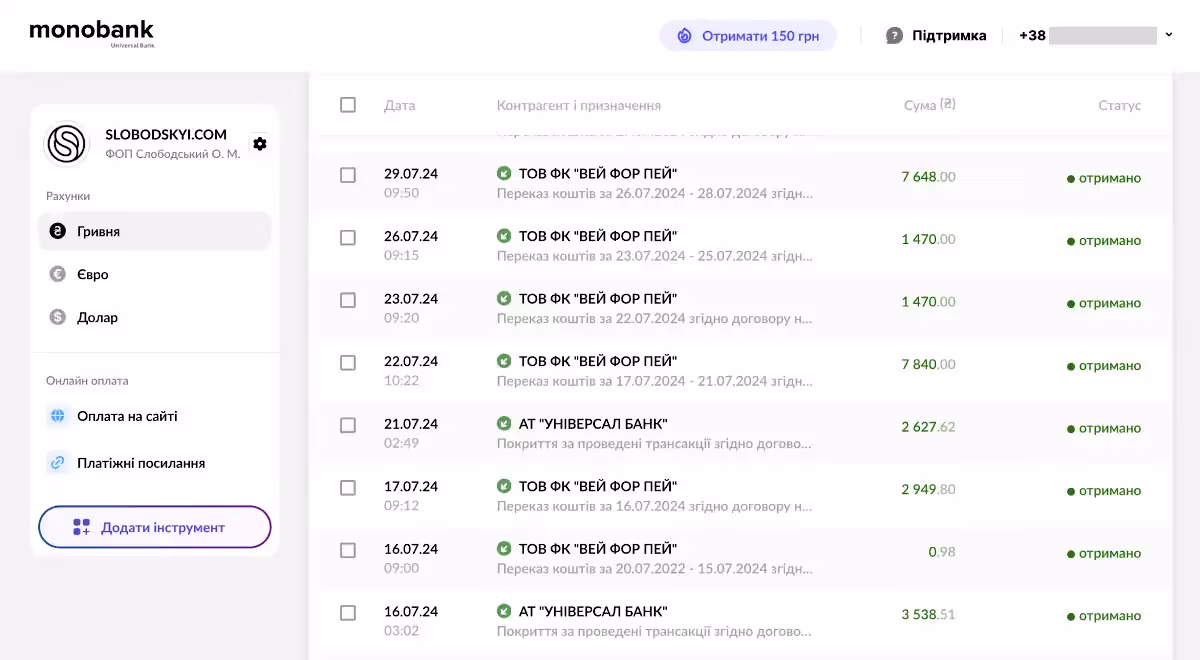Screen dimensions: 1200x660
Task: Check the 23.07.24 transaction checkbox
Action: (x=348, y=300)
